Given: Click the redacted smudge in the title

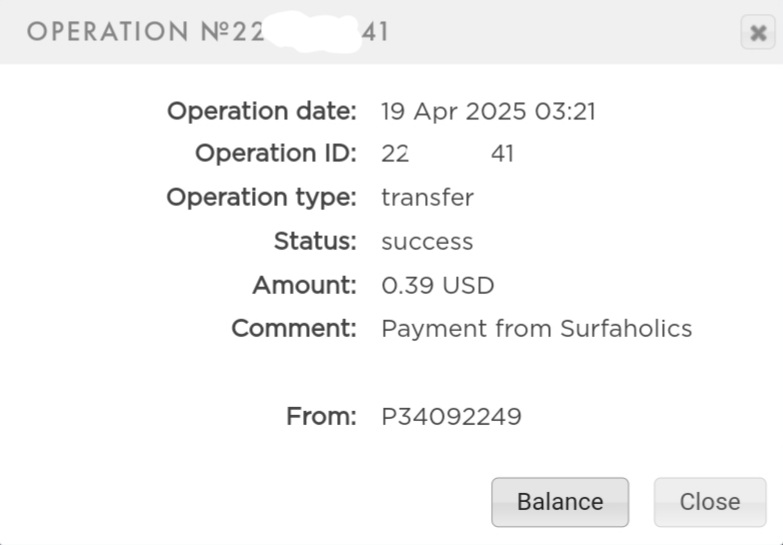Looking at the screenshot, I should 313,31.
